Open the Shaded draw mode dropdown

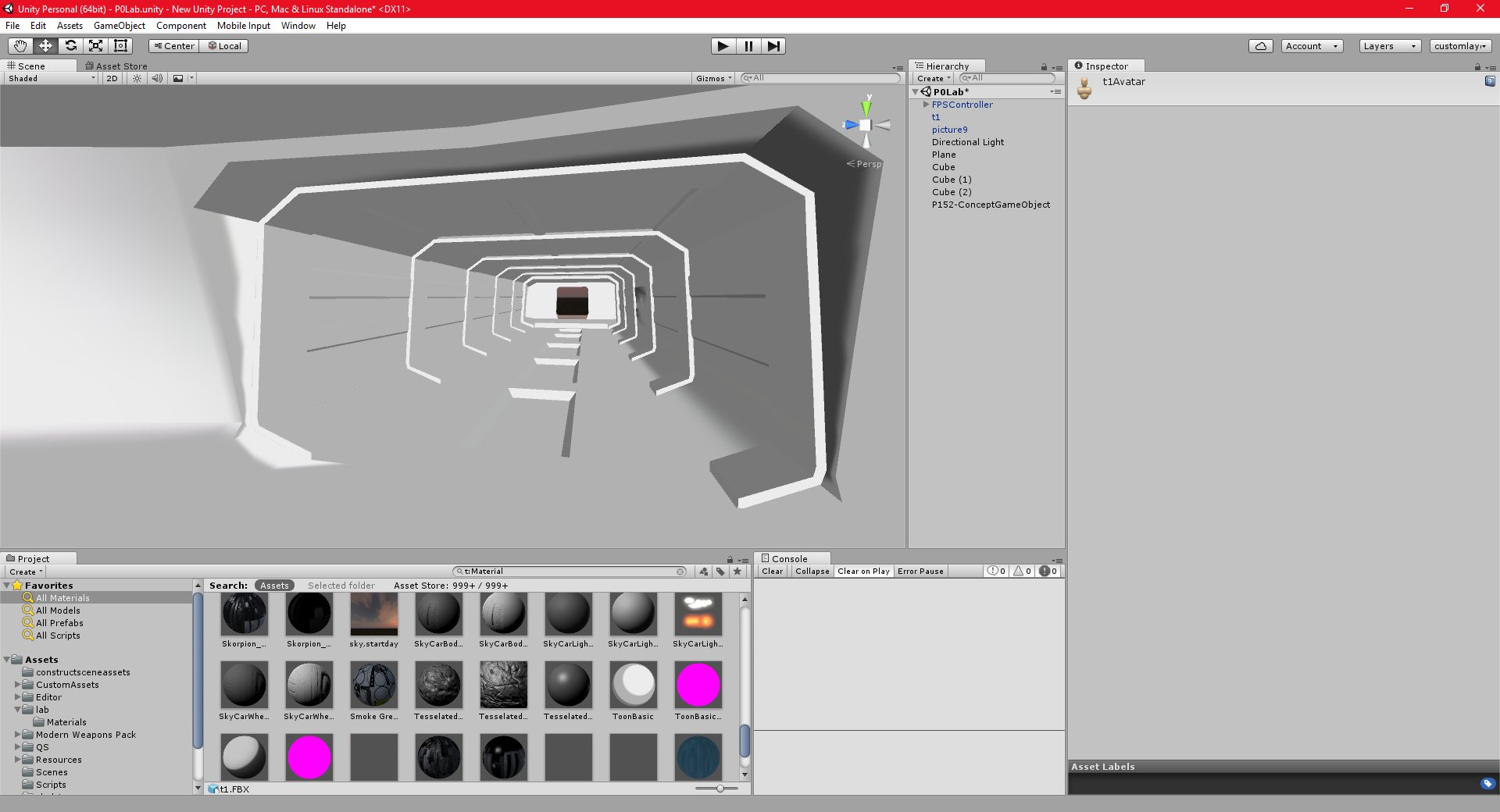coord(49,78)
